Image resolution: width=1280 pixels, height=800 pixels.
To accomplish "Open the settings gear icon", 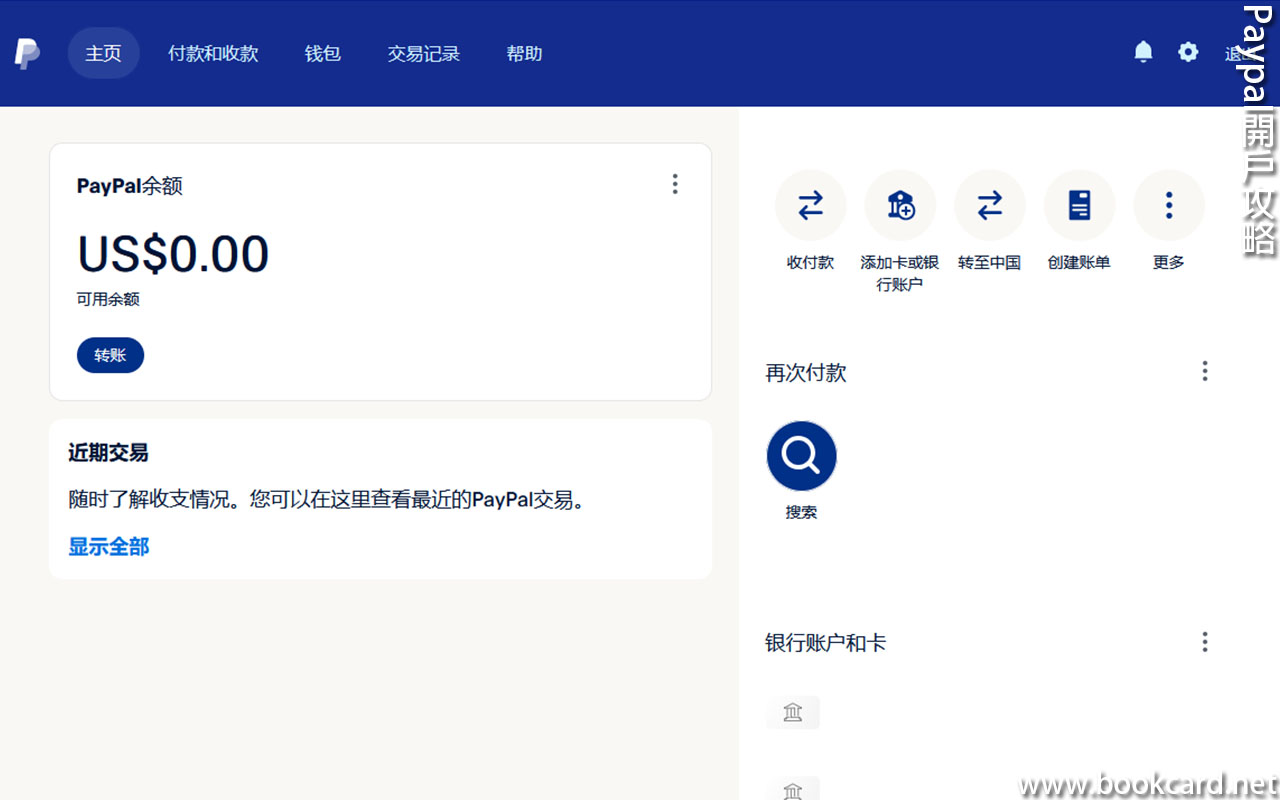I will coord(1188,52).
